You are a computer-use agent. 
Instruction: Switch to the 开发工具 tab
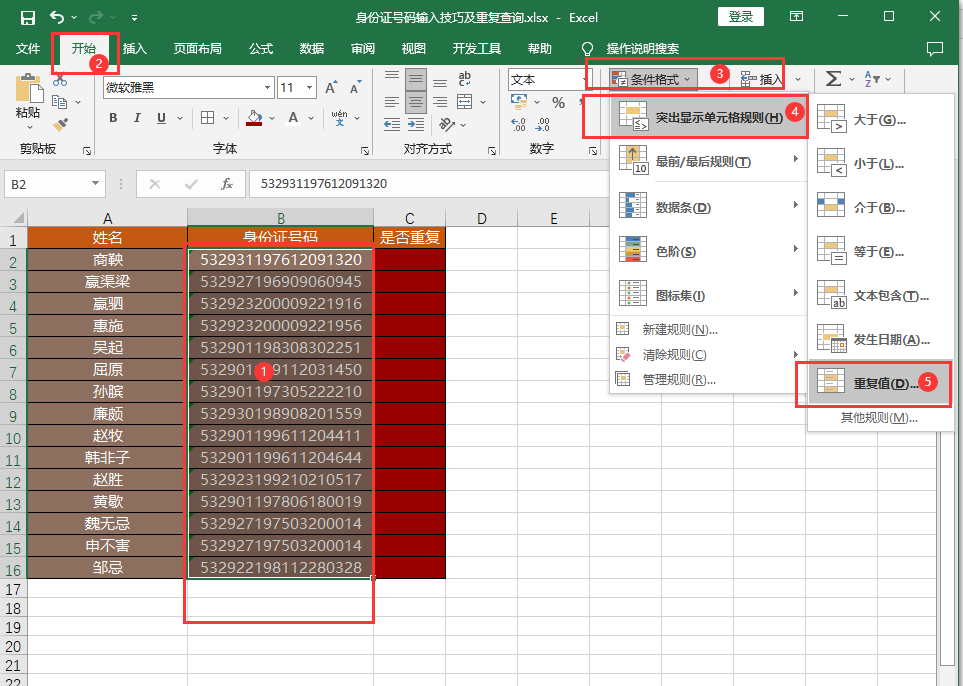coord(477,49)
